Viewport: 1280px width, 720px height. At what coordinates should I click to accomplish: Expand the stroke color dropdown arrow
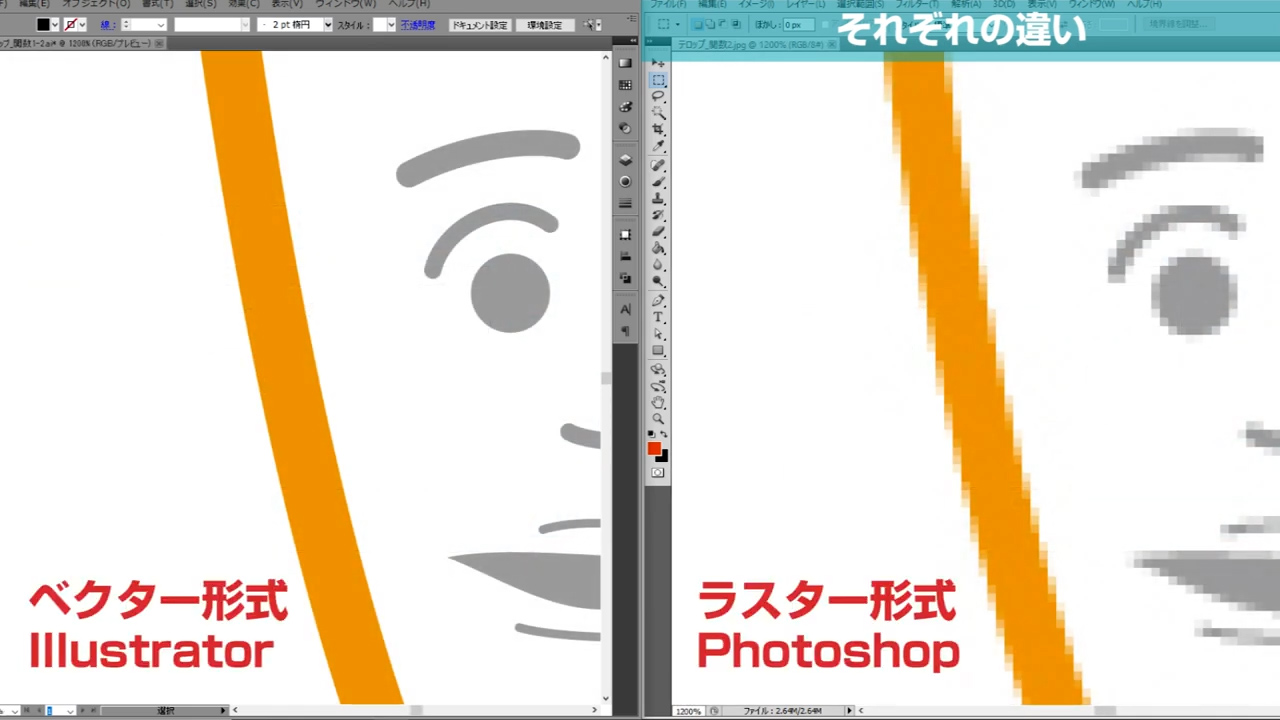(83, 24)
